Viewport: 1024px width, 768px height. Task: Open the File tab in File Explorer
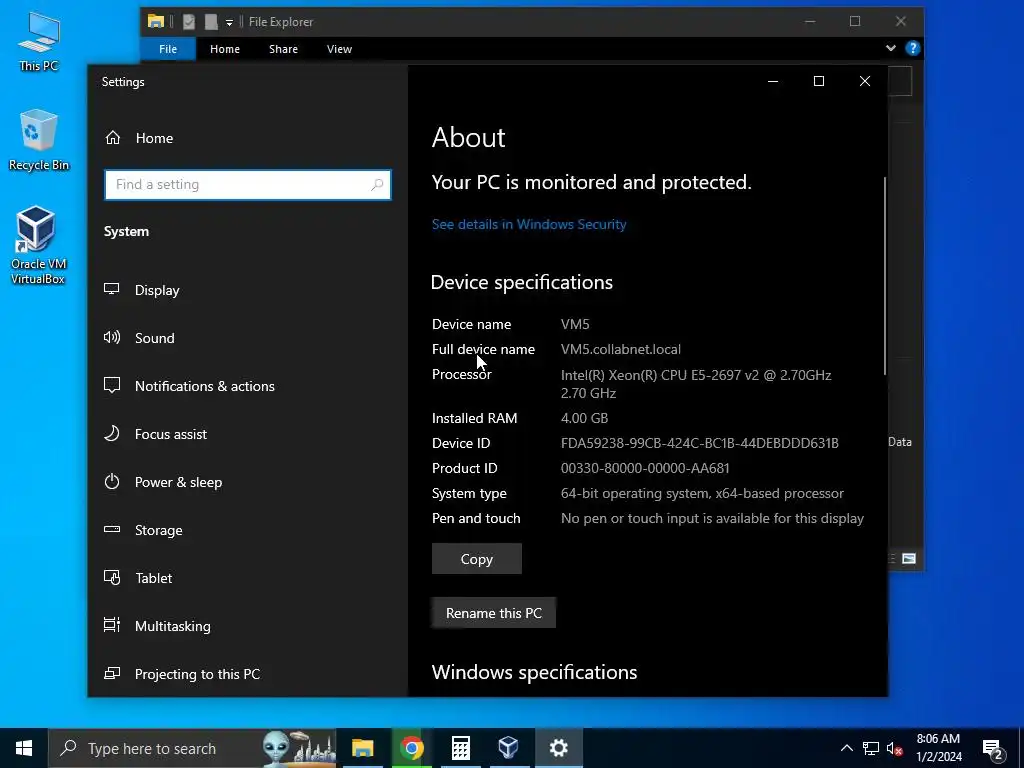(168, 49)
